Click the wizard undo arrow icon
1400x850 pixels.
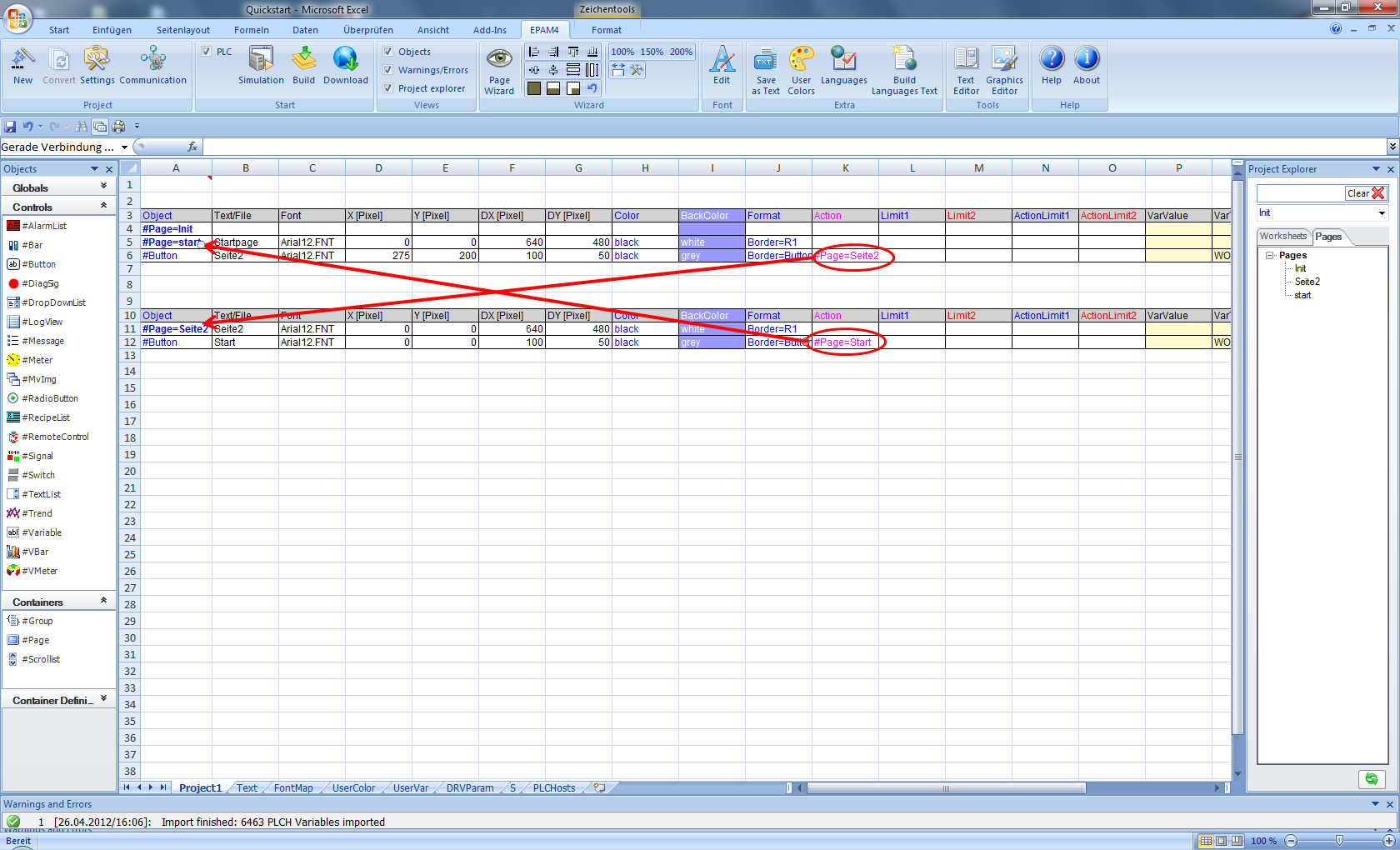point(592,88)
